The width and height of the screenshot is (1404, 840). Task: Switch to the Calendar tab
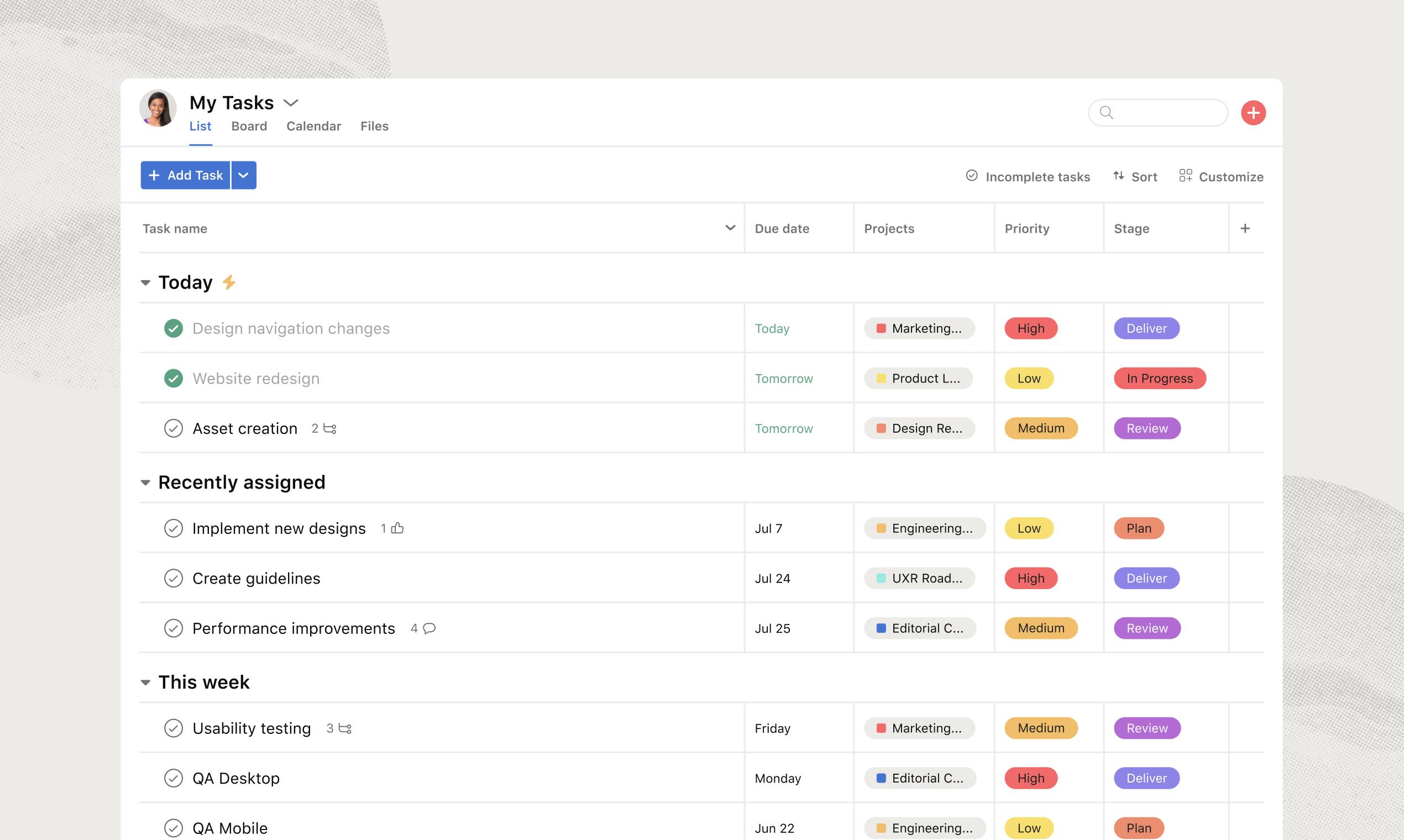(313, 126)
